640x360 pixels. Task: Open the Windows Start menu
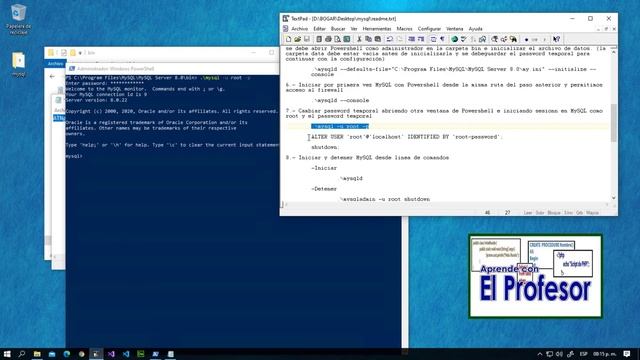pyautogui.click(x=7, y=354)
